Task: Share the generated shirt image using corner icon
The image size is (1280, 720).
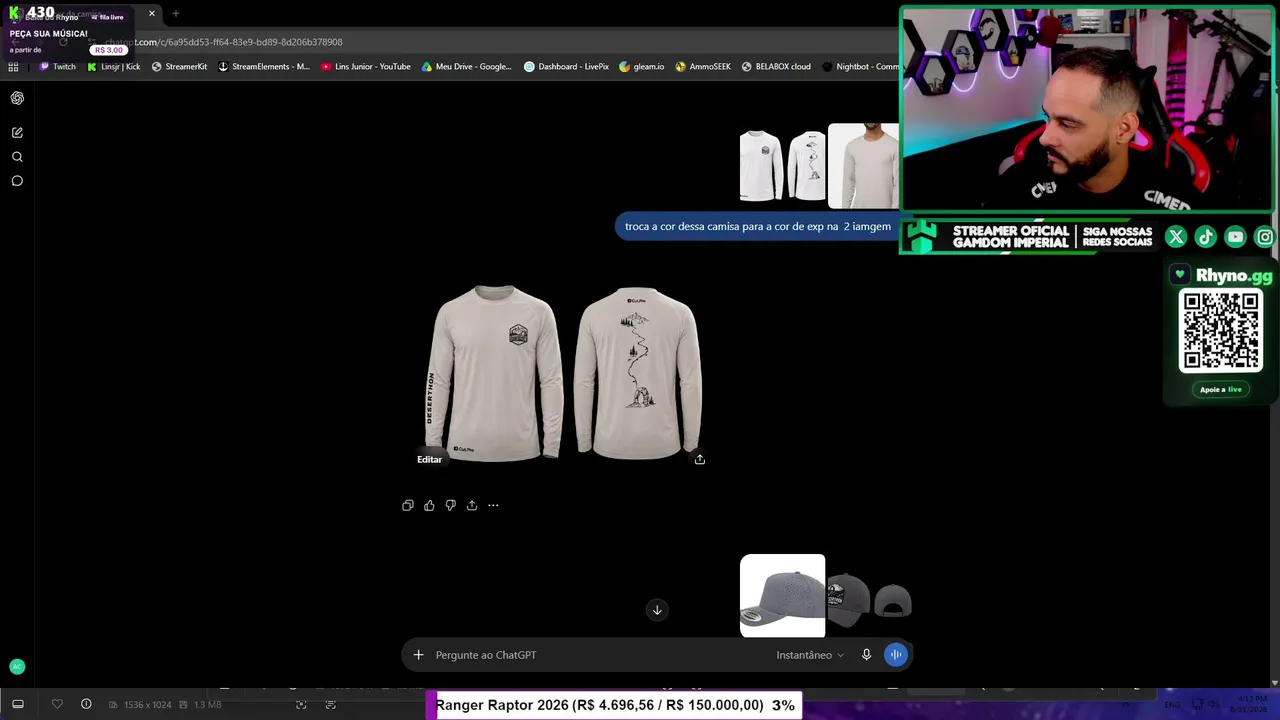Action: (x=700, y=459)
